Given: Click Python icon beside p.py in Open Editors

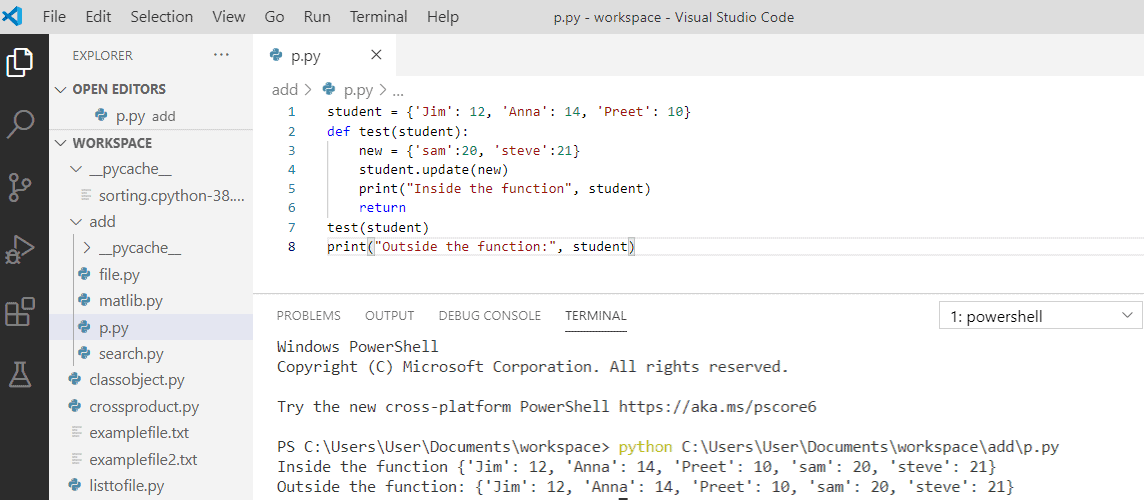Looking at the screenshot, I should pyautogui.click(x=101, y=115).
